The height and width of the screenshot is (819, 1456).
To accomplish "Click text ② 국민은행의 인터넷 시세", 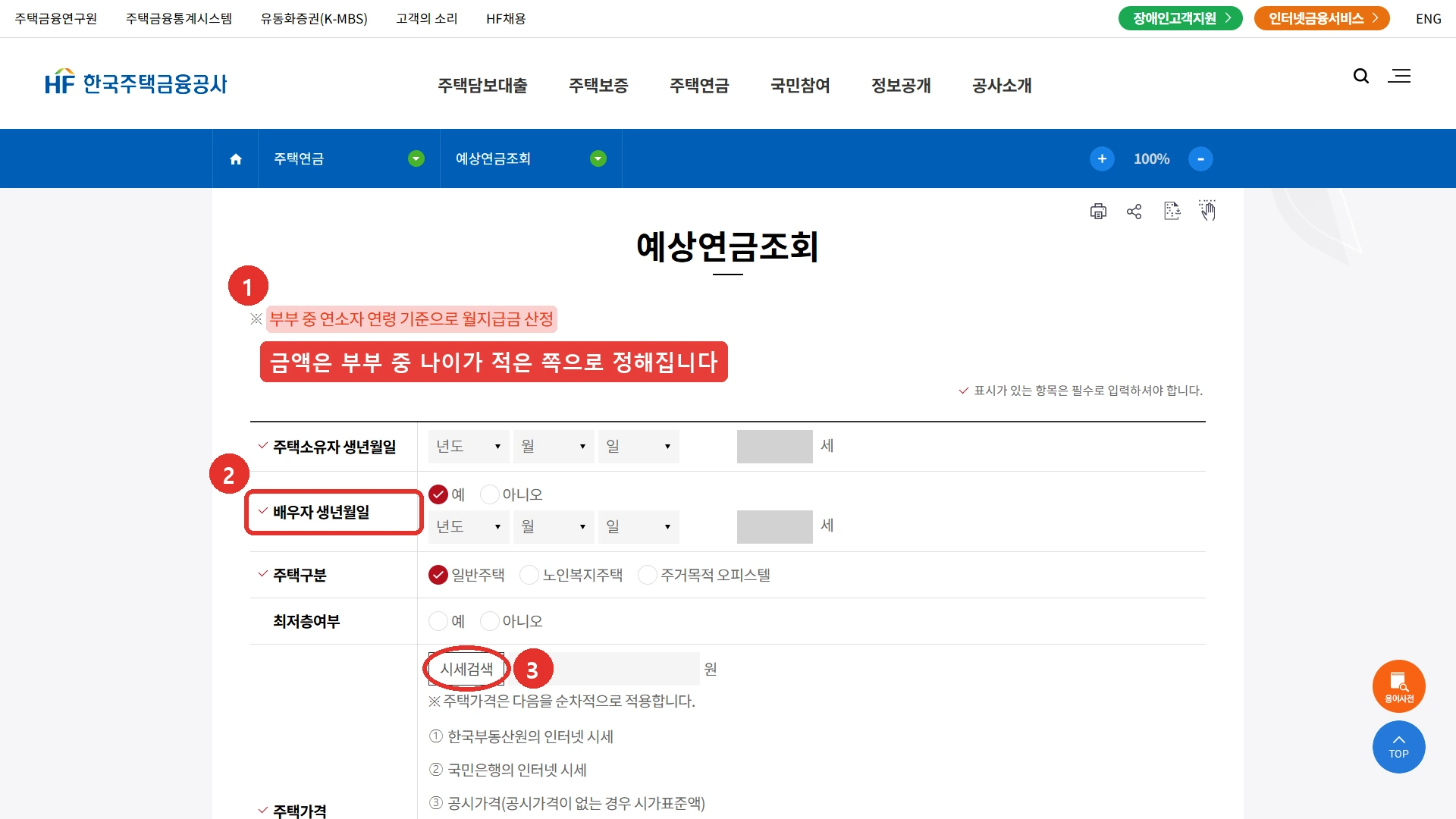I will tap(508, 770).
